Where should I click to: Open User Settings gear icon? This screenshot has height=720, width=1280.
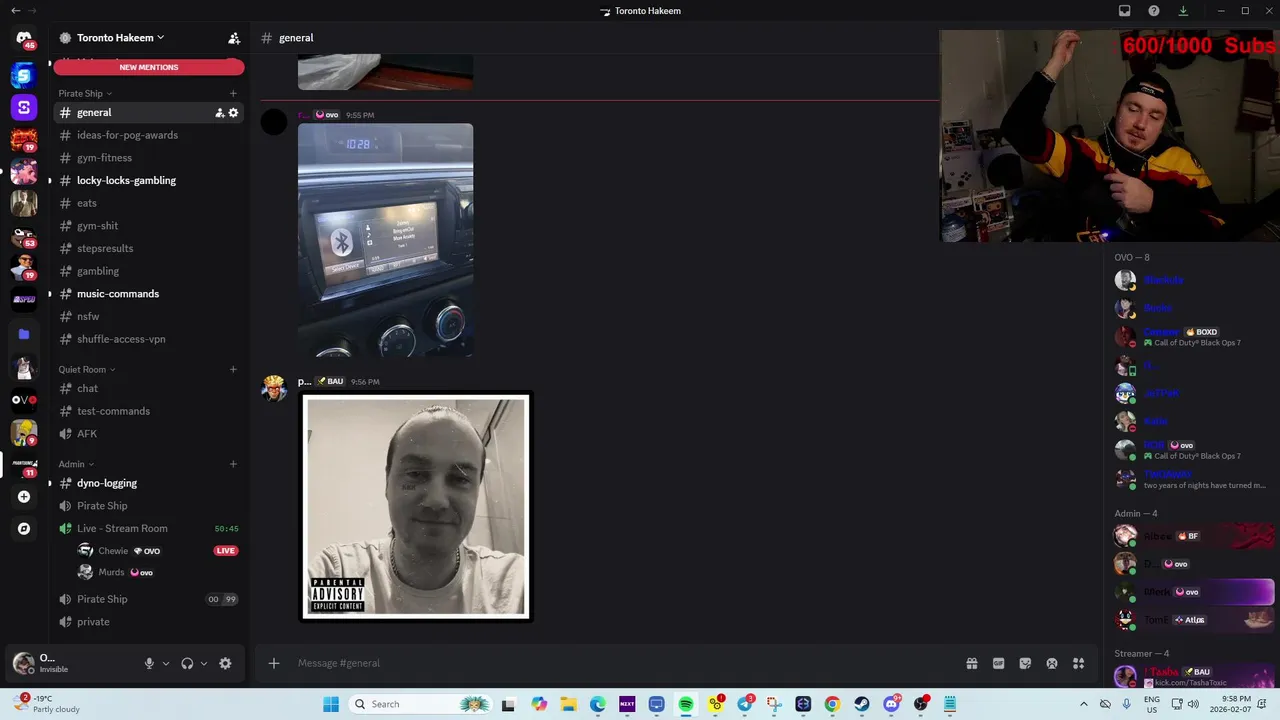pyautogui.click(x=225, y=663)
